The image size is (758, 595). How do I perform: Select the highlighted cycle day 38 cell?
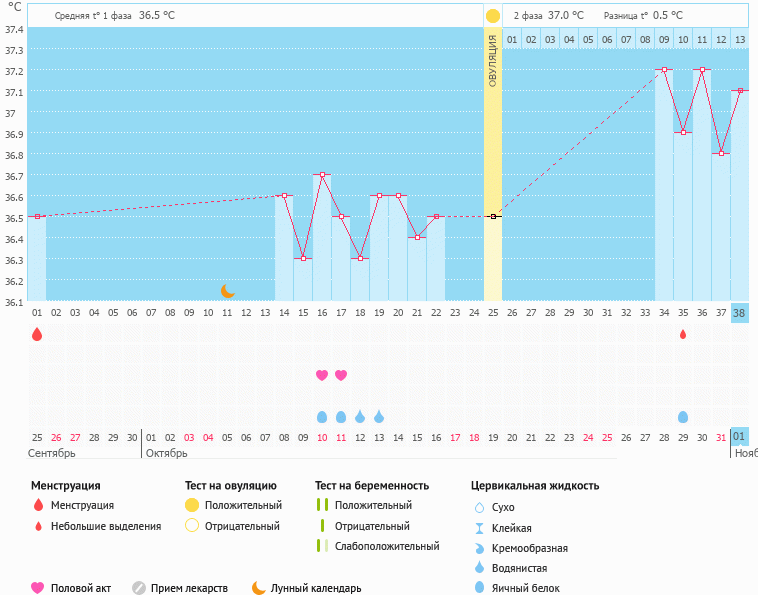coord(739,312)
